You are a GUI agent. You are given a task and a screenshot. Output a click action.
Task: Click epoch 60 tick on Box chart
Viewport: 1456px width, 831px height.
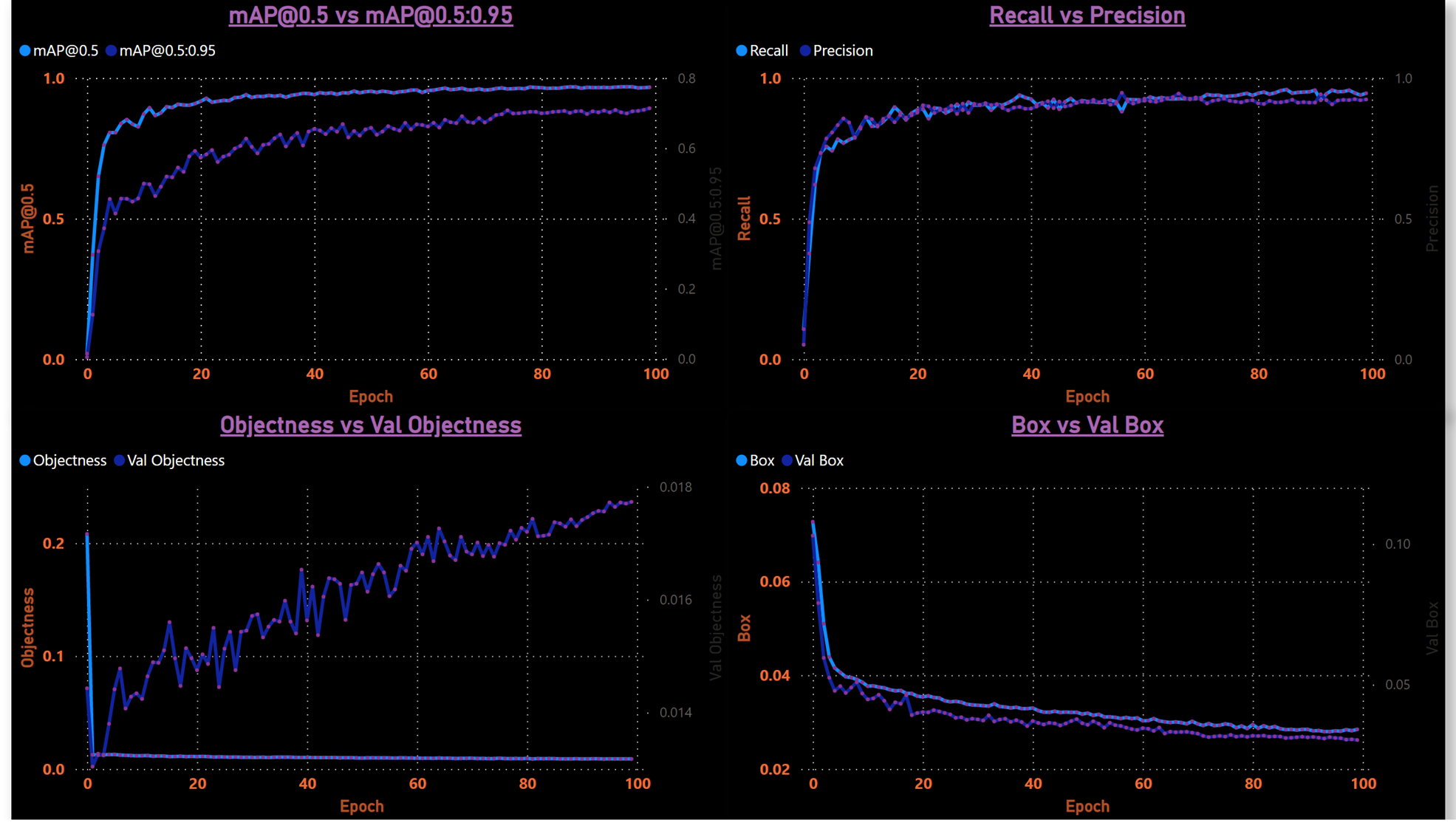pos(1143,784)
